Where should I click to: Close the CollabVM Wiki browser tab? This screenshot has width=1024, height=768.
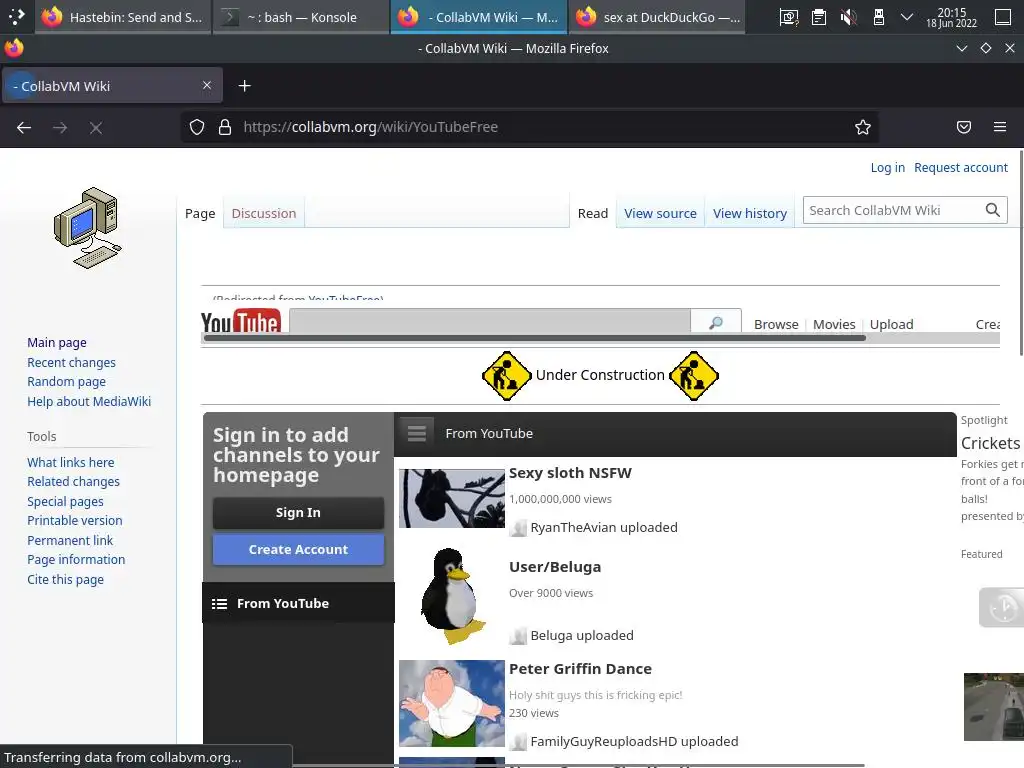tap(207, 86)
